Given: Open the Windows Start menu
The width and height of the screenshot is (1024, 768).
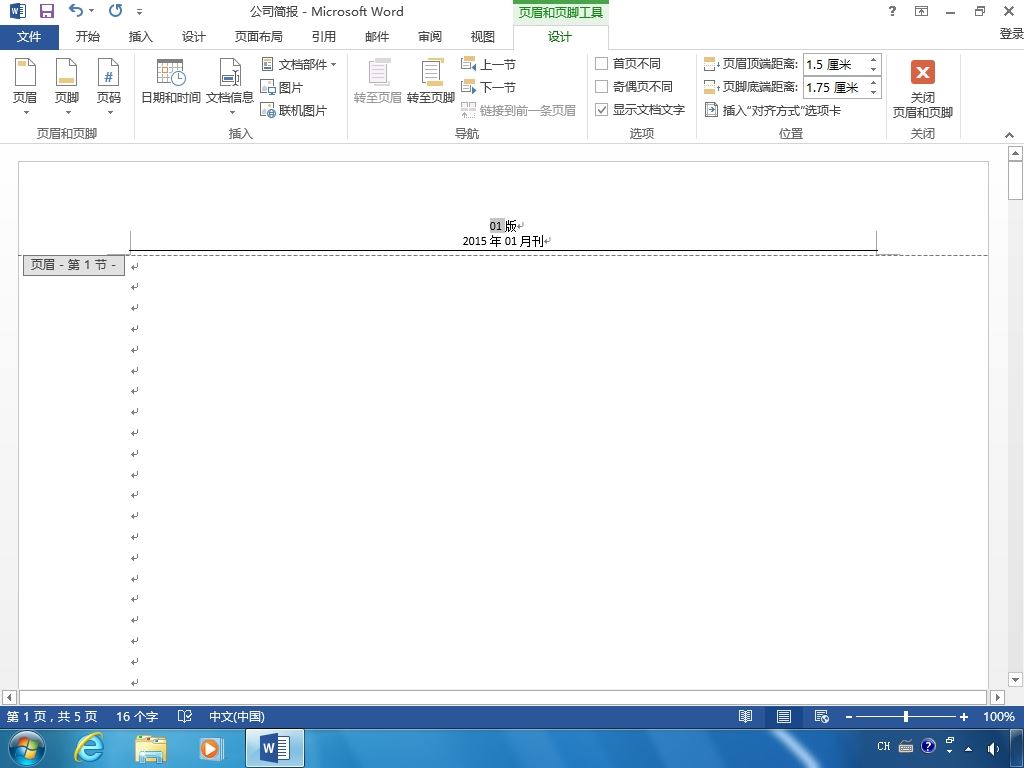Looking at the screenshot, I should click(x=26, y=748).
